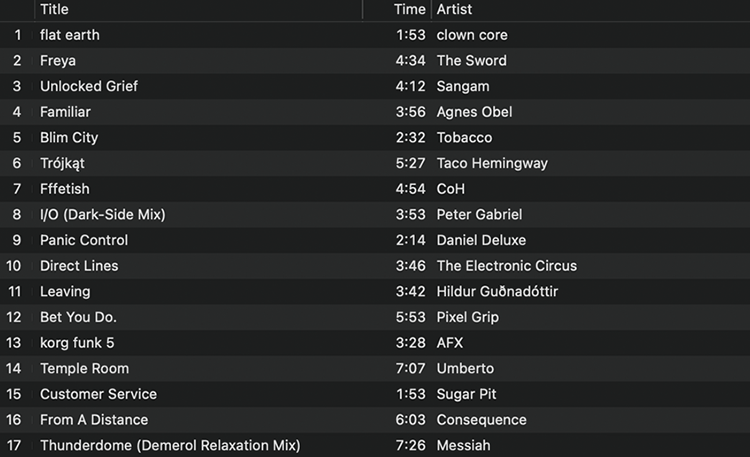
Task: Select the Fffetish track by CoH
Action: coord(375,189)
